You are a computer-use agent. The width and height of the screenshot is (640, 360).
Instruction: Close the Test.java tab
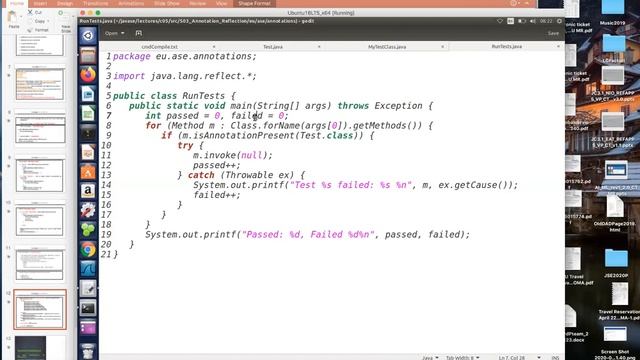pos(319,47)
